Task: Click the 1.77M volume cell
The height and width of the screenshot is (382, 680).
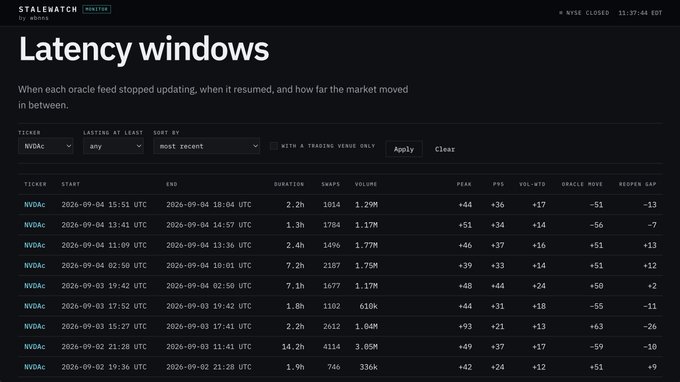Action: tap(366, 245)
